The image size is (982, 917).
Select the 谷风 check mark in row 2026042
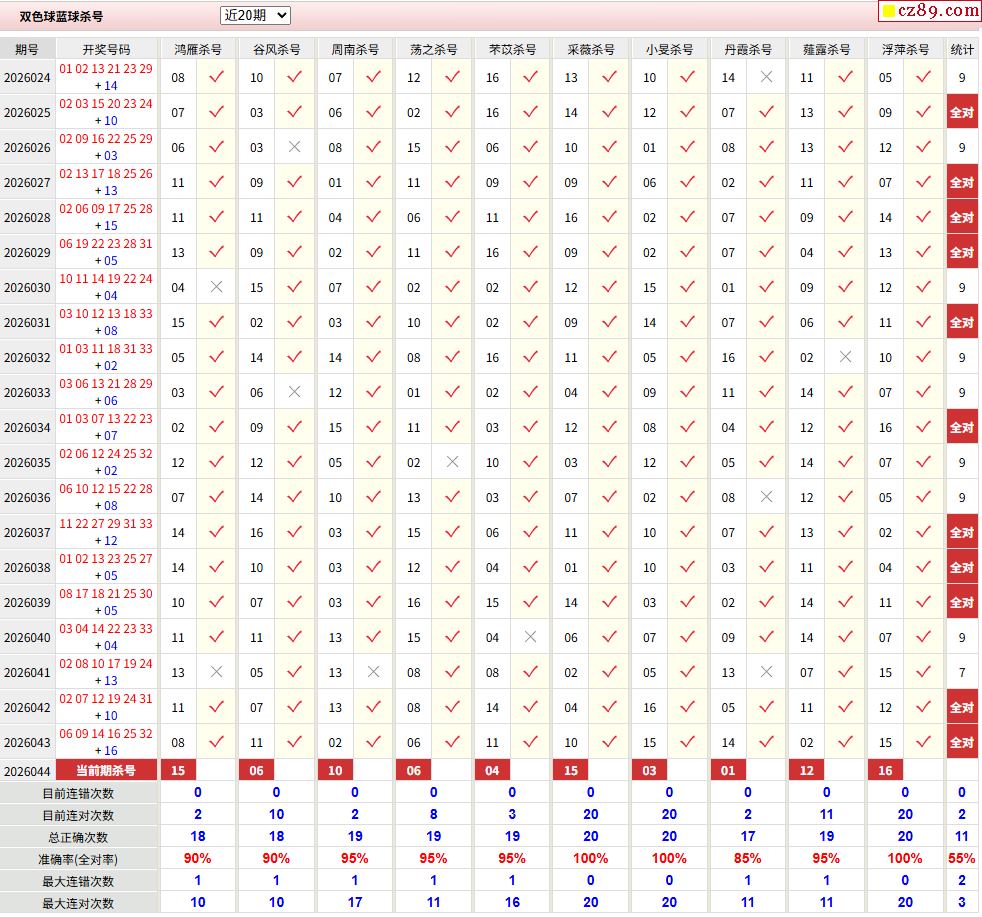[x=295, y=707]
